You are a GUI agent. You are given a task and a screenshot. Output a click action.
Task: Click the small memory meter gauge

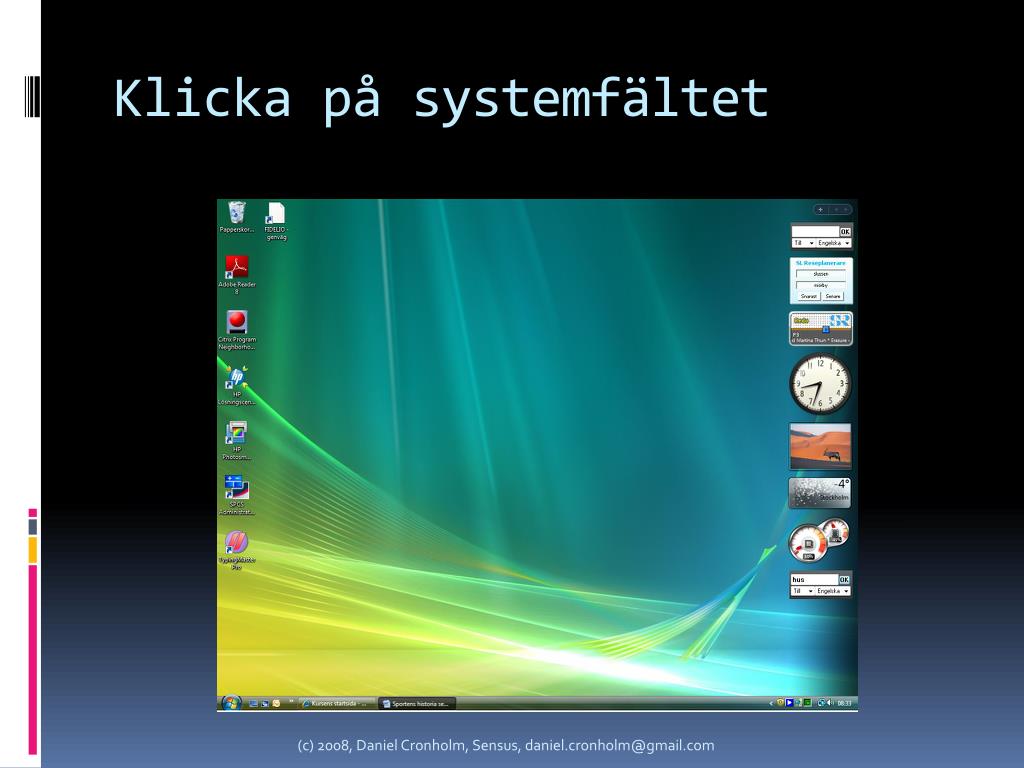(x=835, y=532)
